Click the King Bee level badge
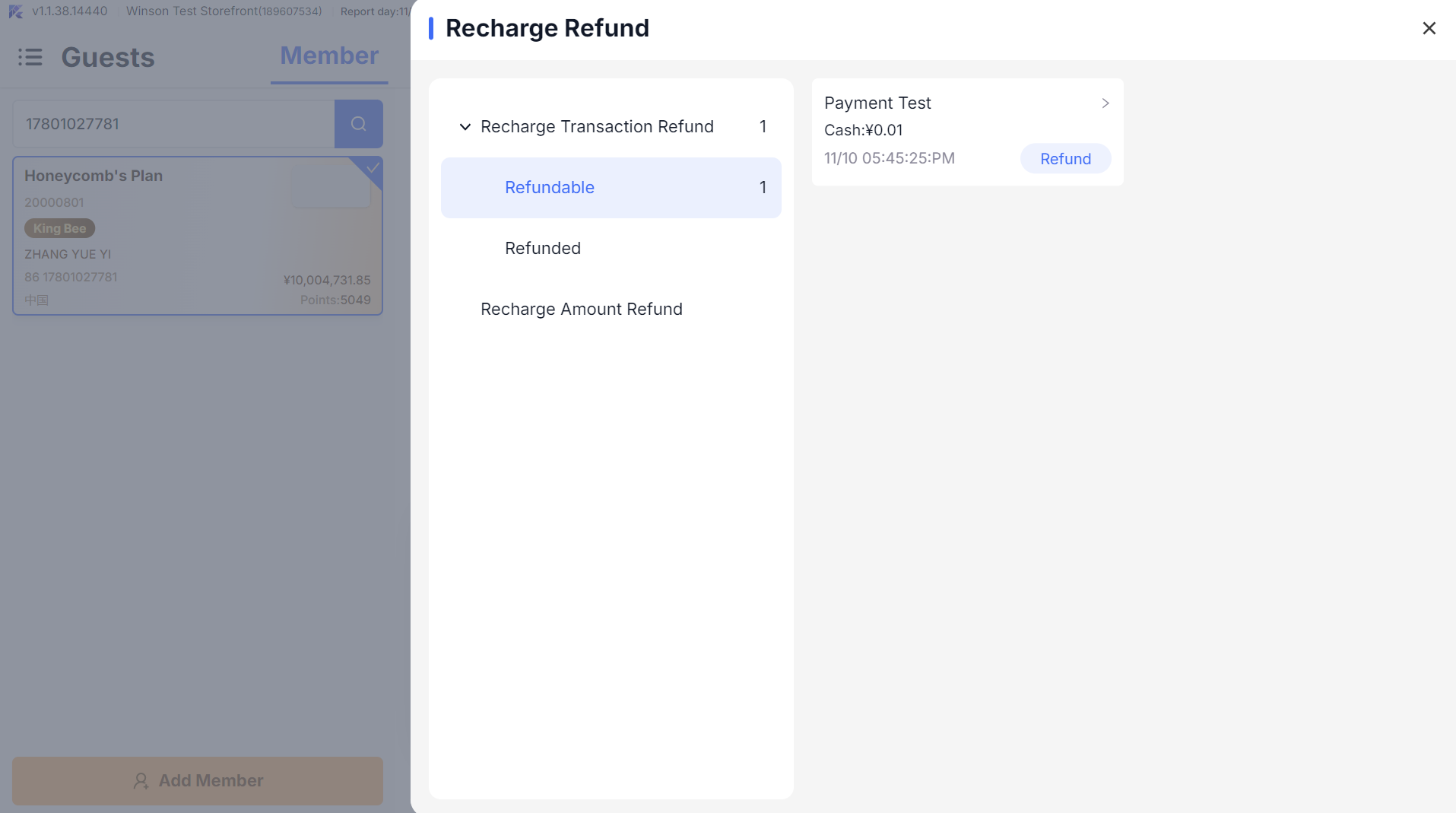Screen dimensions: 1456x813 coord(59,228)
